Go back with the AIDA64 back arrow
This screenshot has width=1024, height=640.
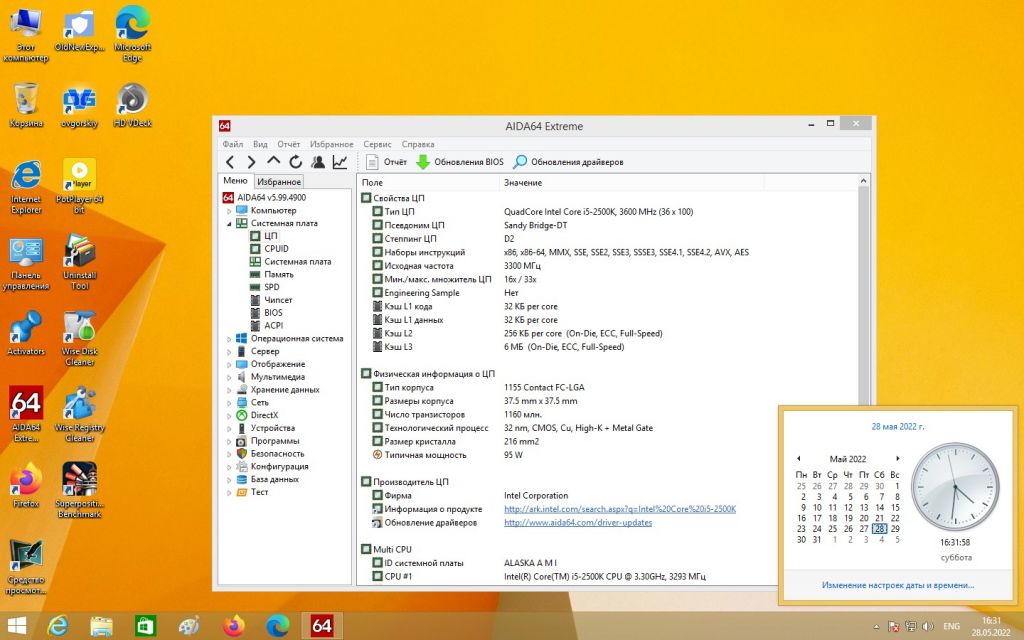tap(230, 162)
